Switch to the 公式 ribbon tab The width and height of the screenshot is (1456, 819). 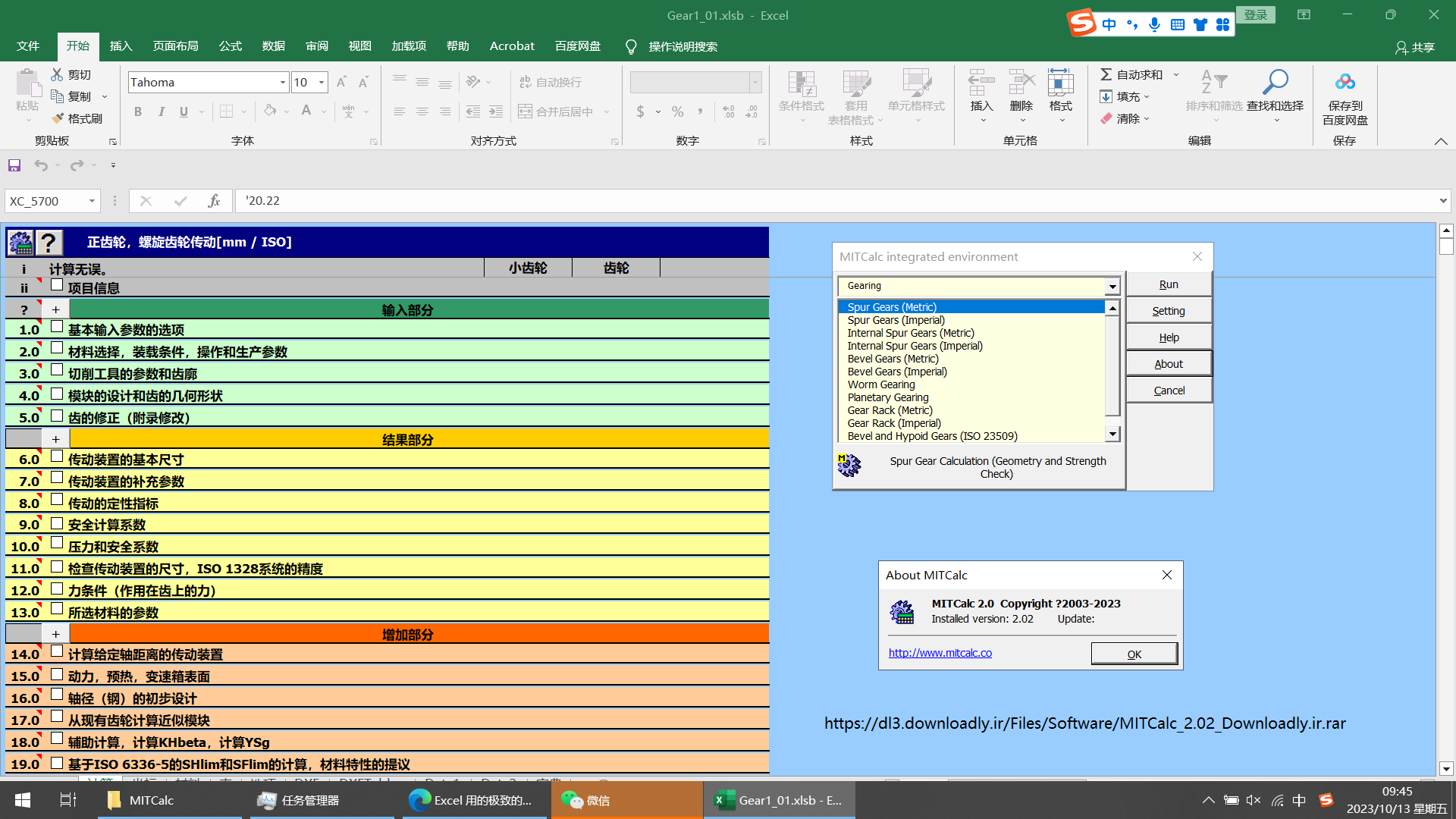(x=230, y=46)
